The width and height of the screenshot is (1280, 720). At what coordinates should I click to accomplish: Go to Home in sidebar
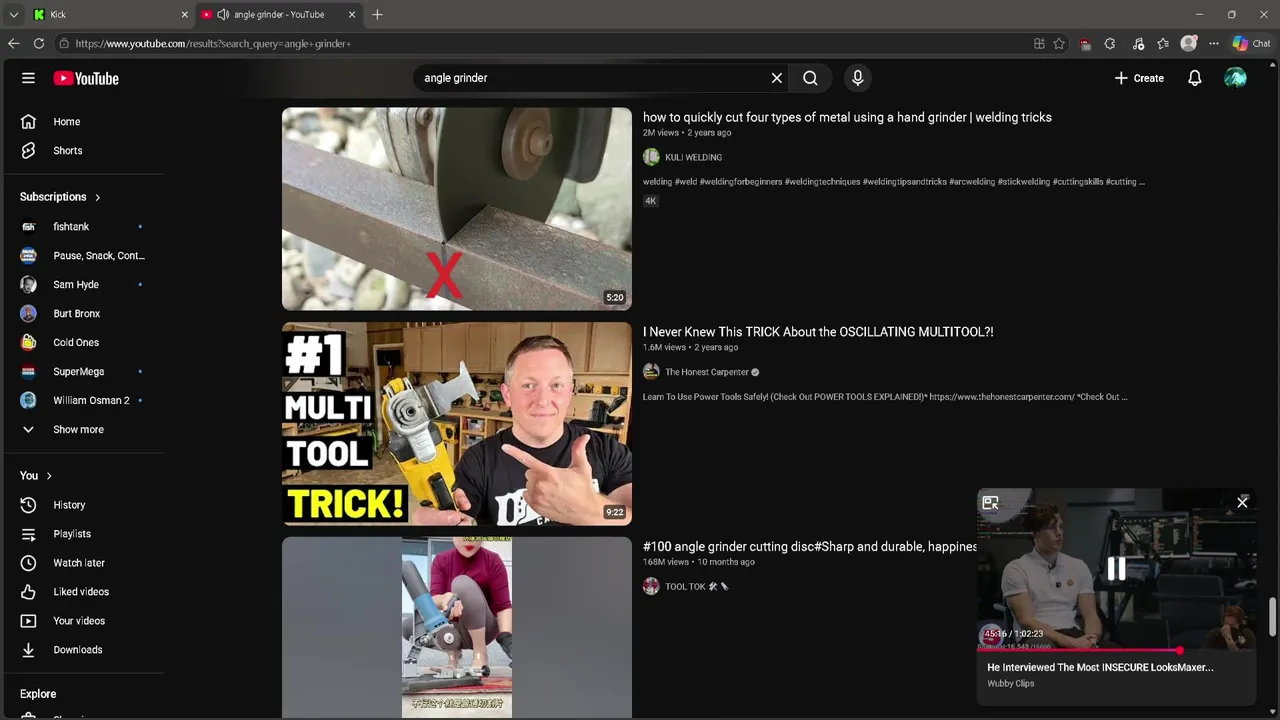tap(83, 122)
